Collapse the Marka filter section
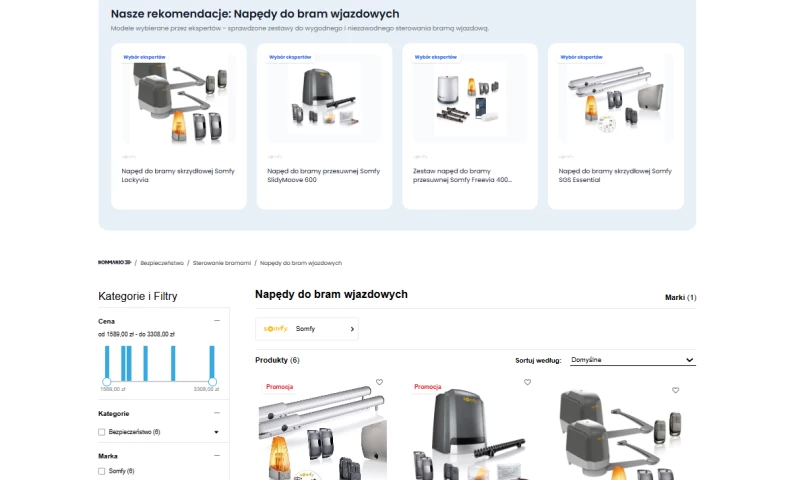The width and height of the screenshot is (800, 480). tap(217, 456)
